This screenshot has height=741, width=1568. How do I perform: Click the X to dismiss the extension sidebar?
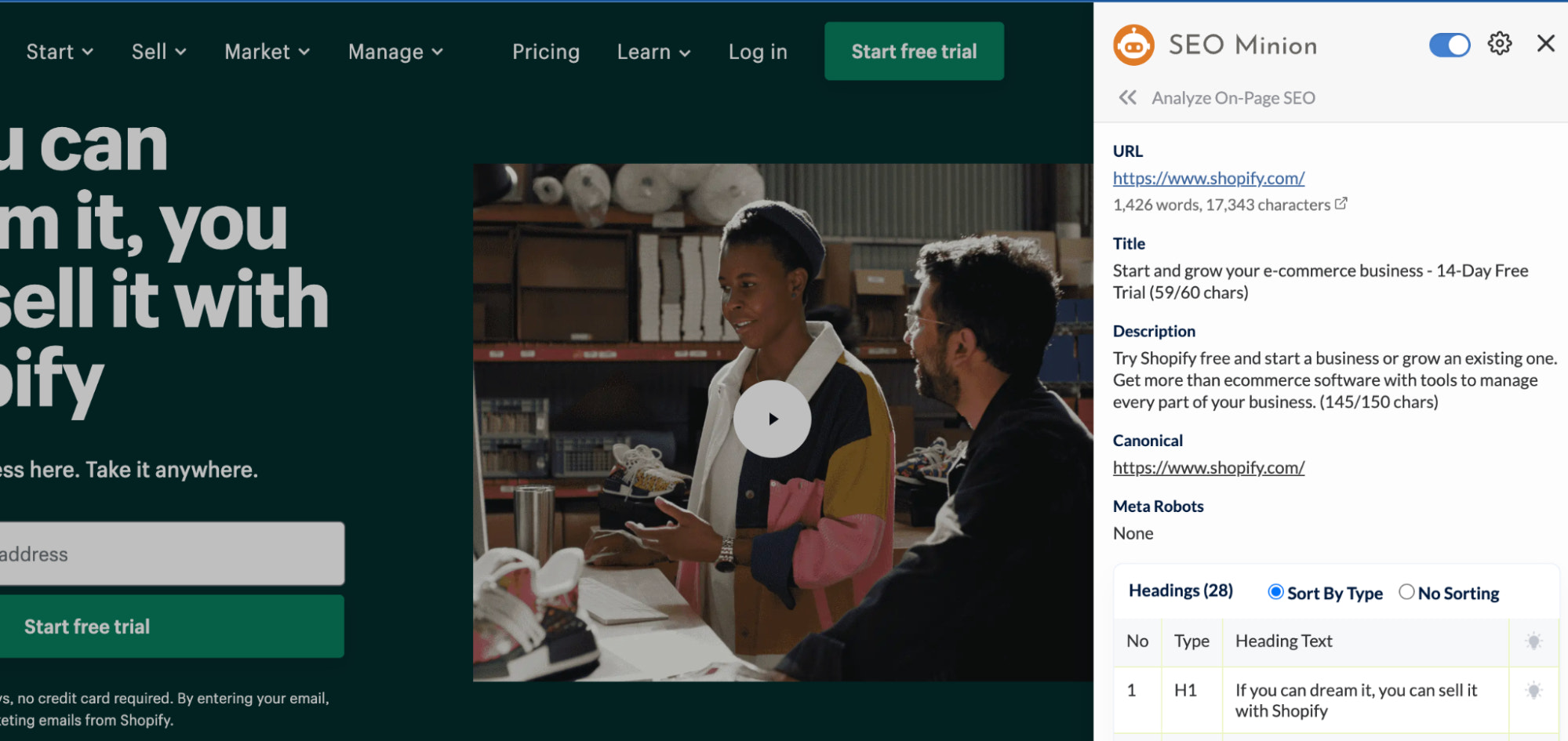pos(1545,43)
